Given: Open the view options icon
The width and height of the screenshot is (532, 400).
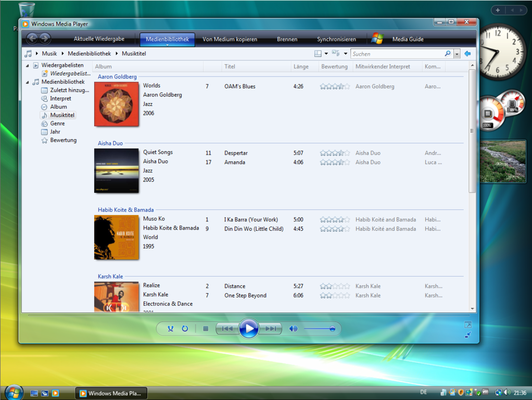Looking at the screenshot, I should pyautogui.click(x=336, y=53).
